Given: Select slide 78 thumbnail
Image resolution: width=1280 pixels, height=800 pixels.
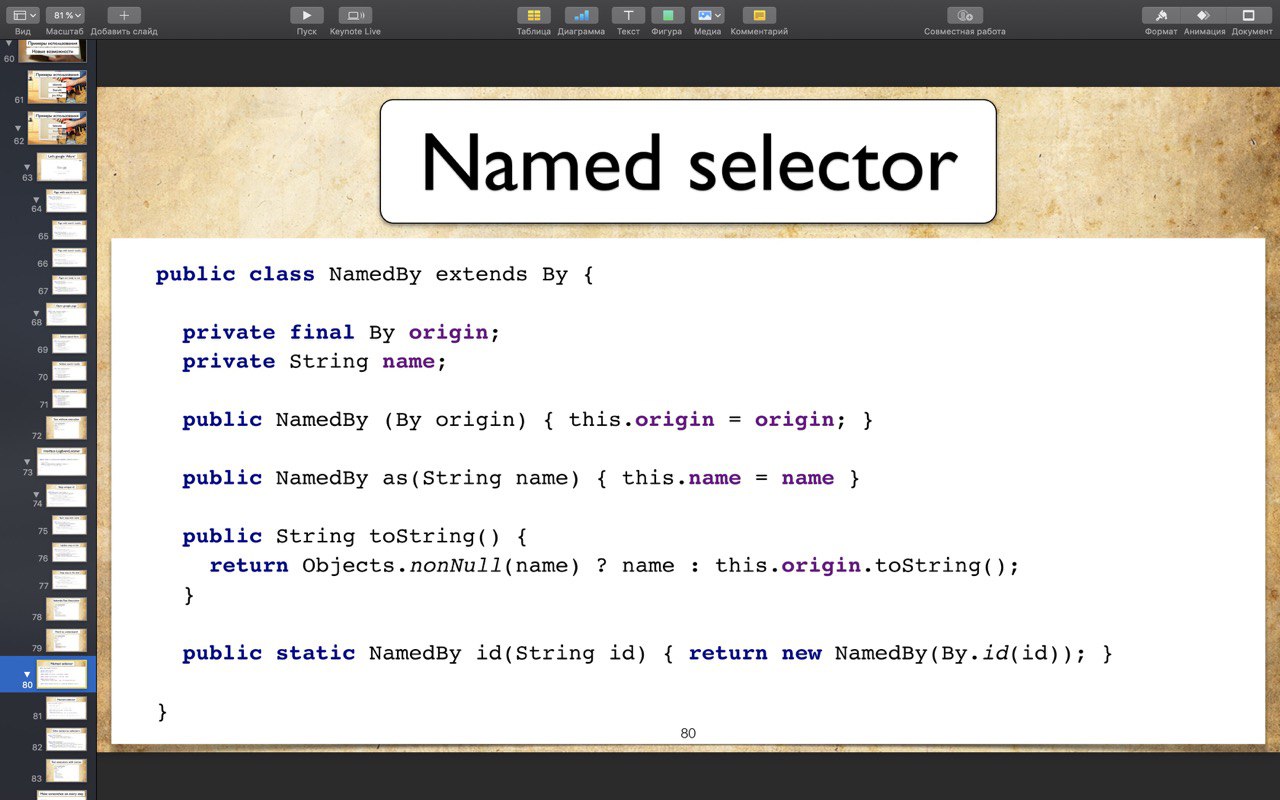Looking at the screenshot, I should click(66, 609).
